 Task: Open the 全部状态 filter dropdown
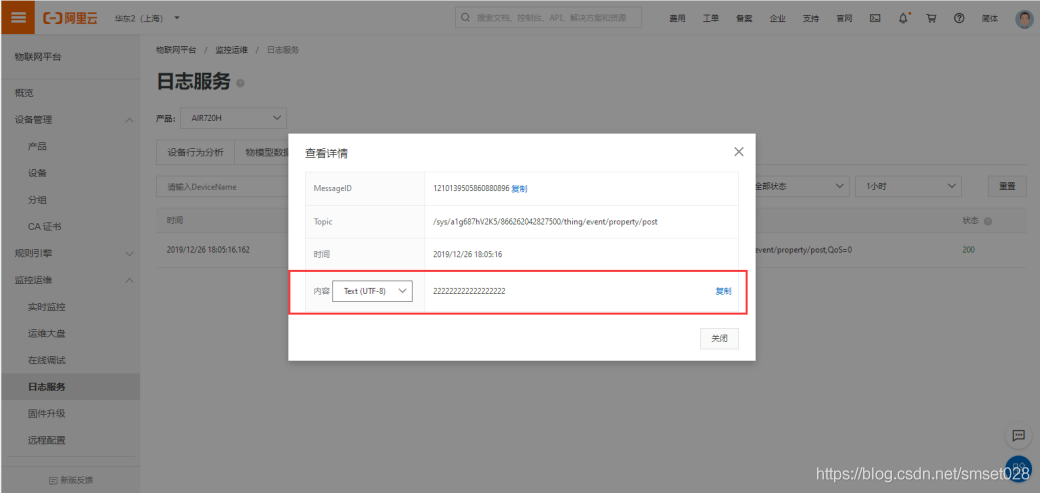tap(799, 186)
